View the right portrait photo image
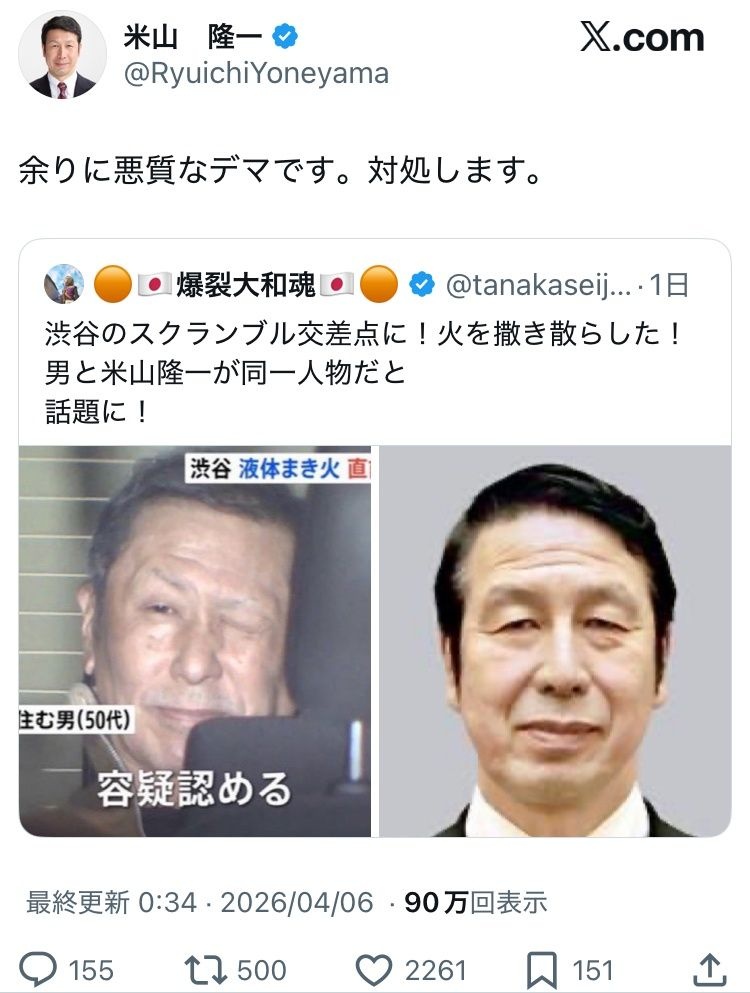Viewport: 750px width, 993px height. (x=555, y=641)
